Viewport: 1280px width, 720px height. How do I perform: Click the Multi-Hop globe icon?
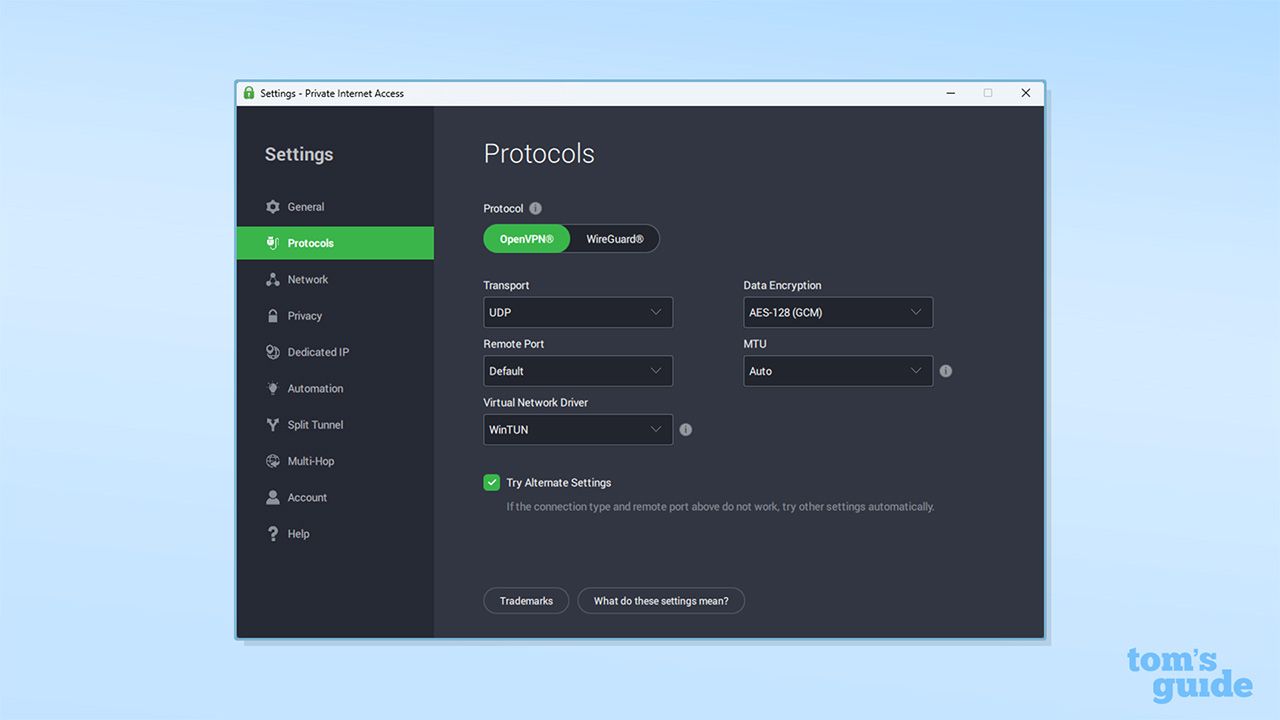[273, 461]
